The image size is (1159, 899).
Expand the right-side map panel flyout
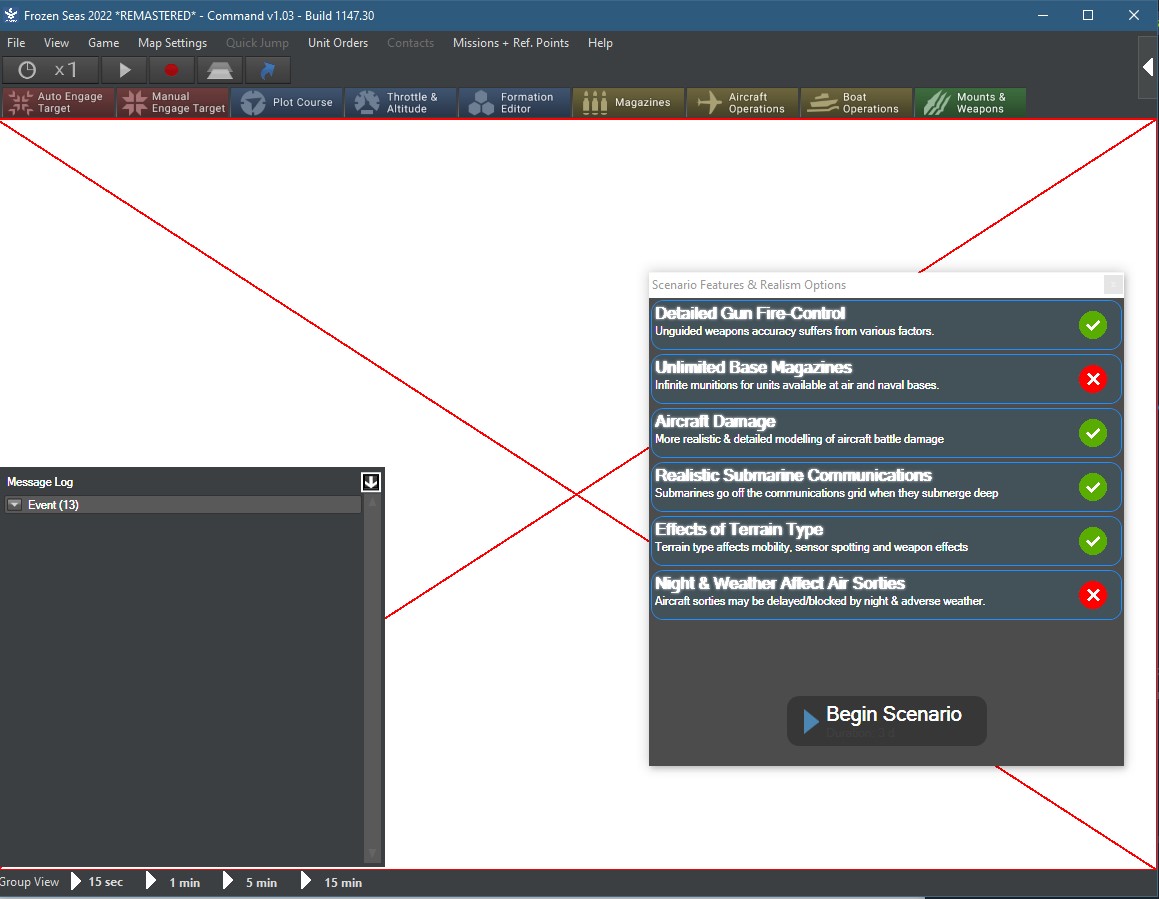1146,68
